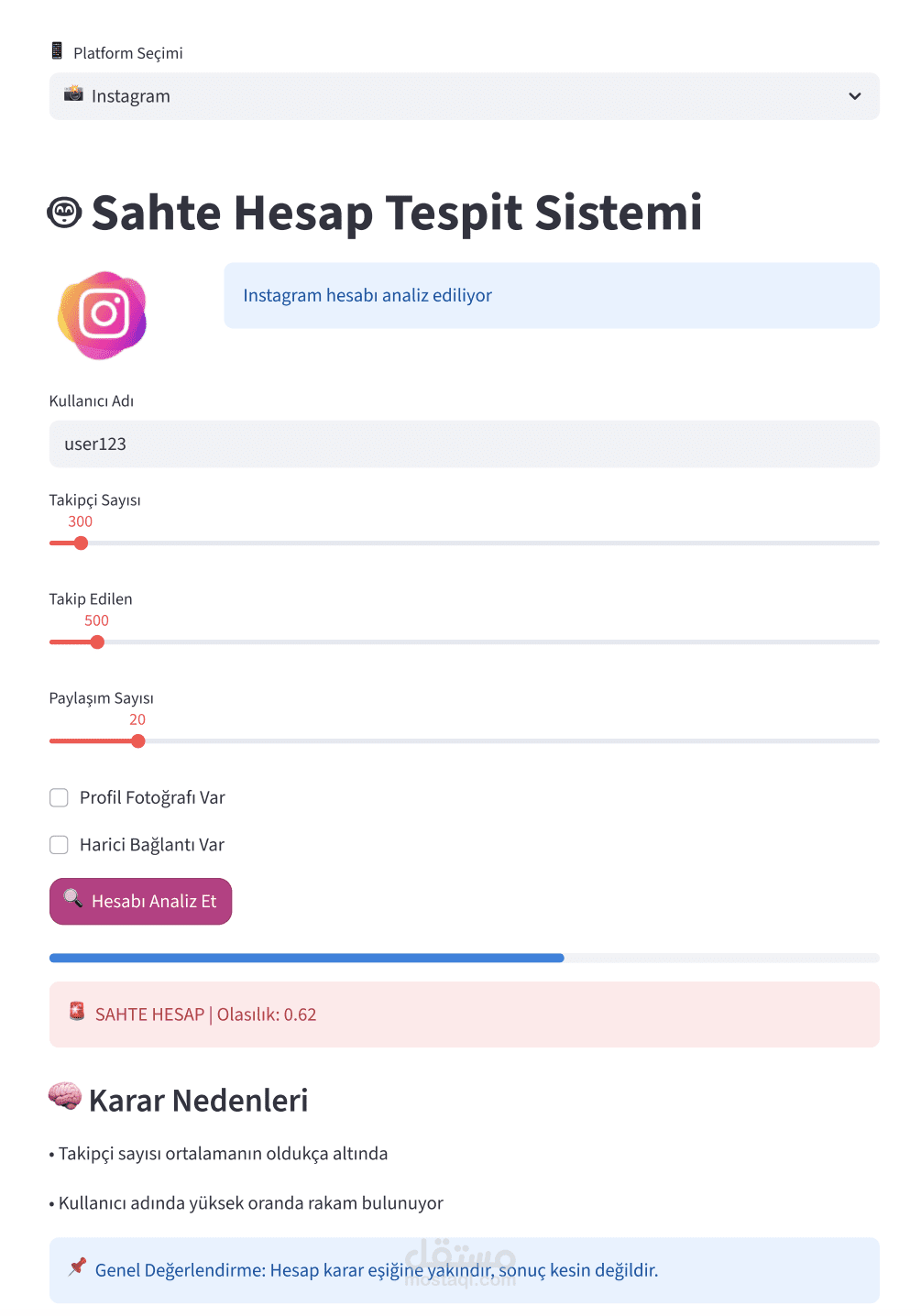Click the red siren alert icon
The height and width of the screenshot is (1316, 921).
point(77,1012)
